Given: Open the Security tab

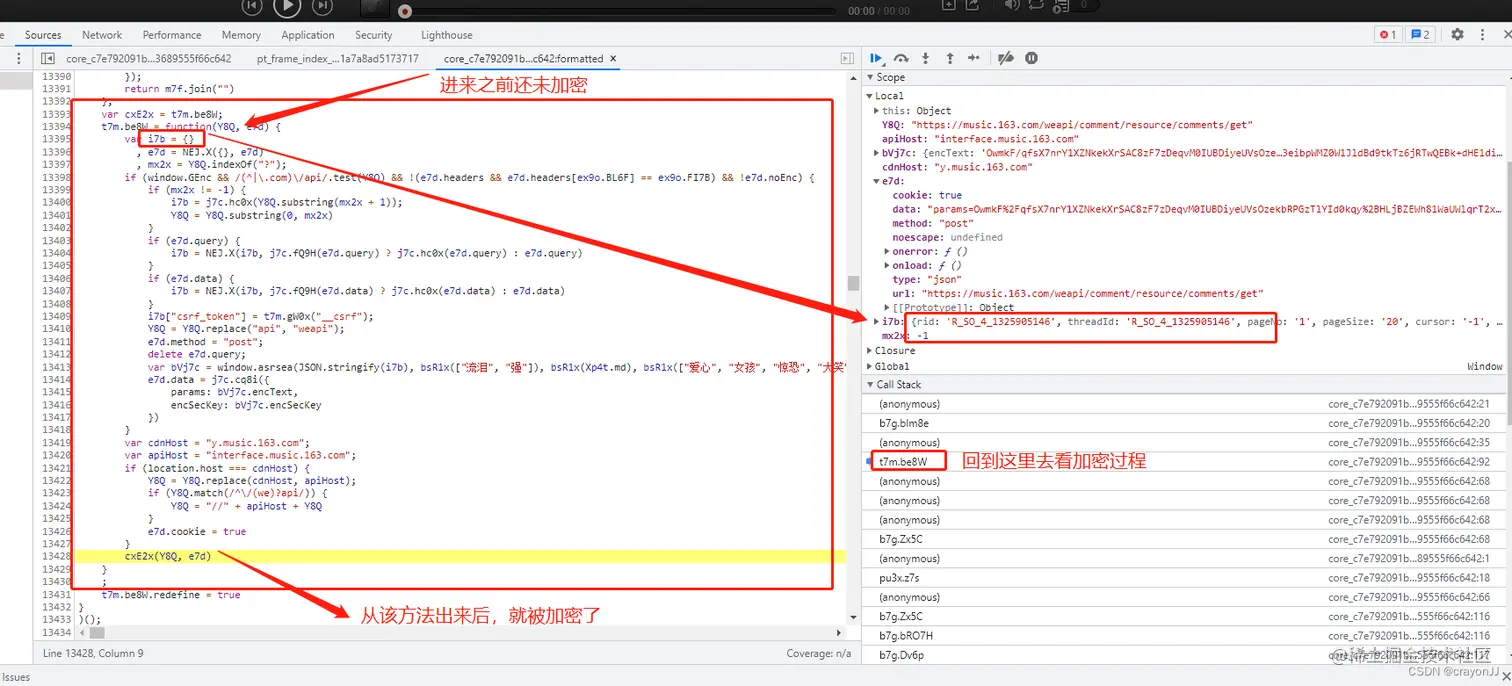Looking at the screenshot, I should click(374, 34).
